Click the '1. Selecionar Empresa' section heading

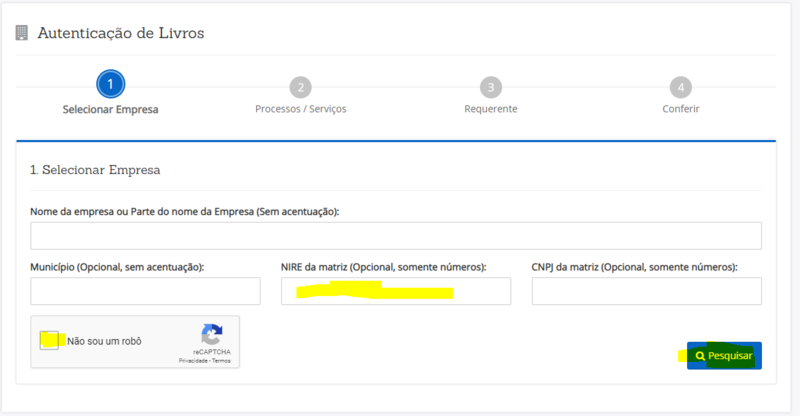[95, 170]
